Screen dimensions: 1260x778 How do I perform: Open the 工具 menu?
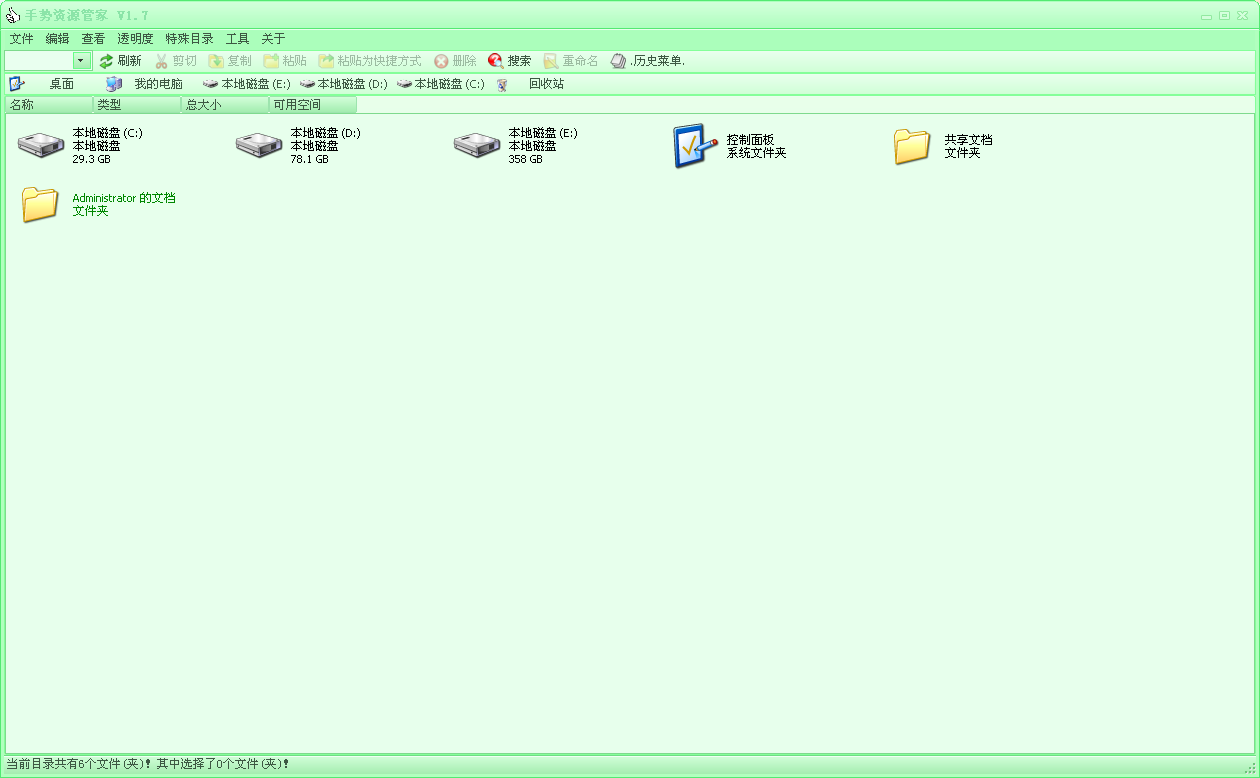pos(237,39)
